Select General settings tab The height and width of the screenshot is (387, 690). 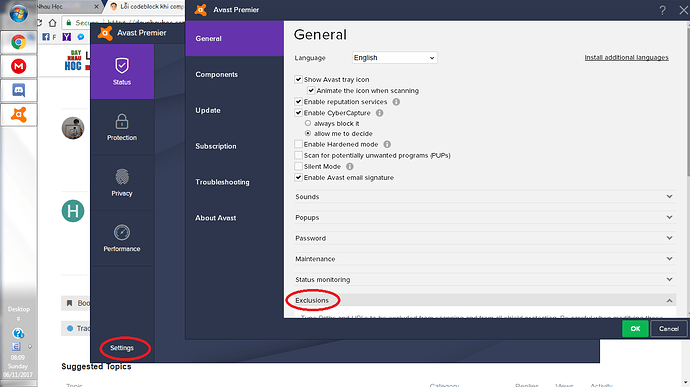click(234, 38)
